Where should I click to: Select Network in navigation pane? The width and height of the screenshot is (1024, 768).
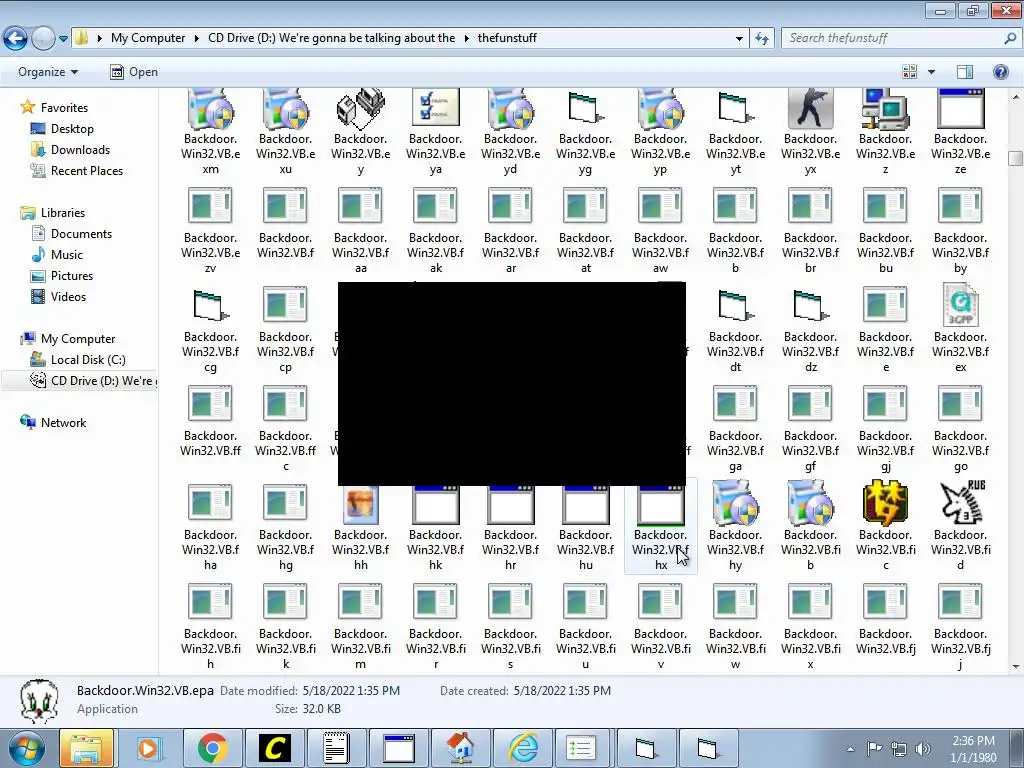[63, 423]
